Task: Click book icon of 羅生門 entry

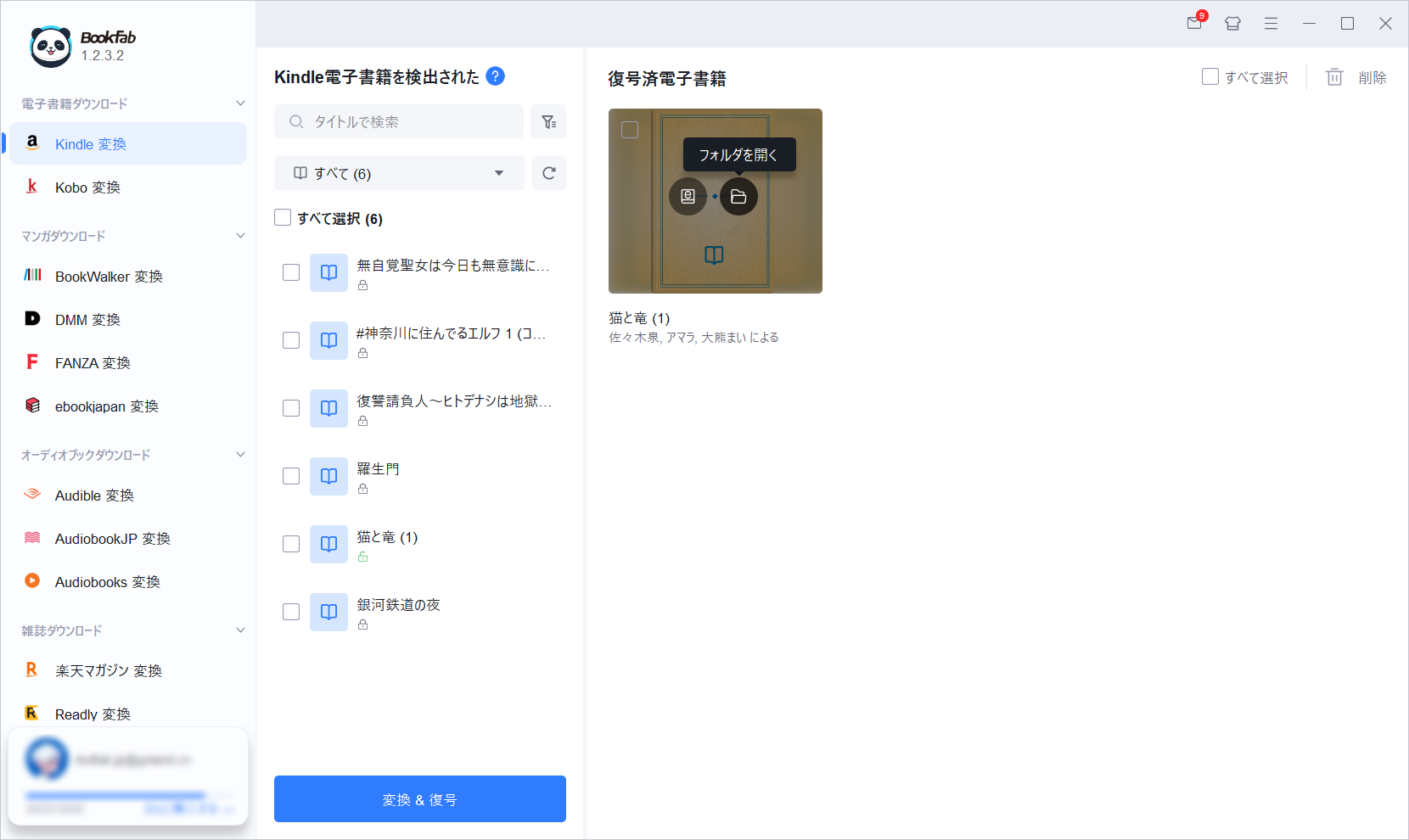Action: coord(328,476)
